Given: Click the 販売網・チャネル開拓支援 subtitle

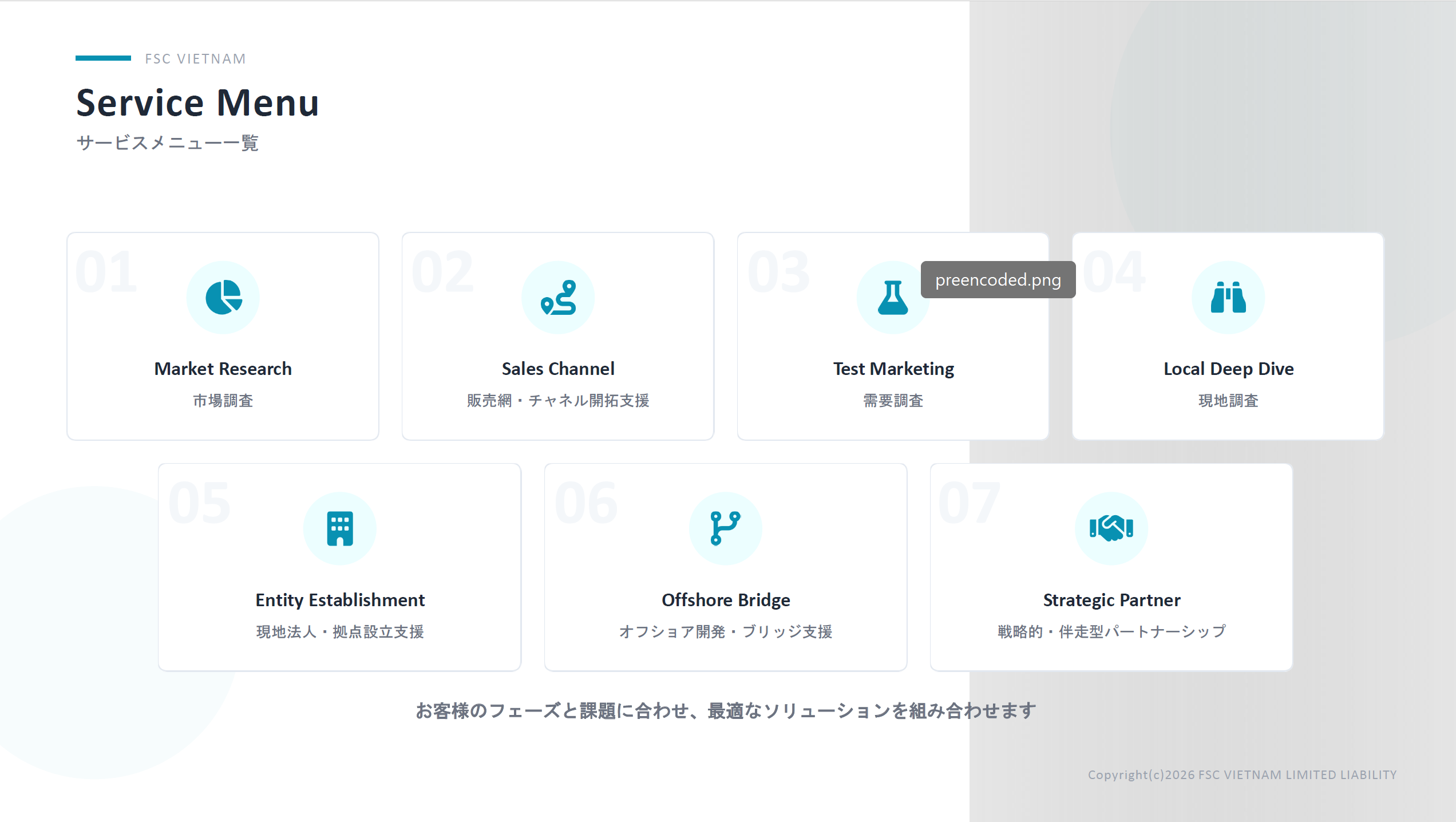Looking at the screenshot, I should point(558,401).
